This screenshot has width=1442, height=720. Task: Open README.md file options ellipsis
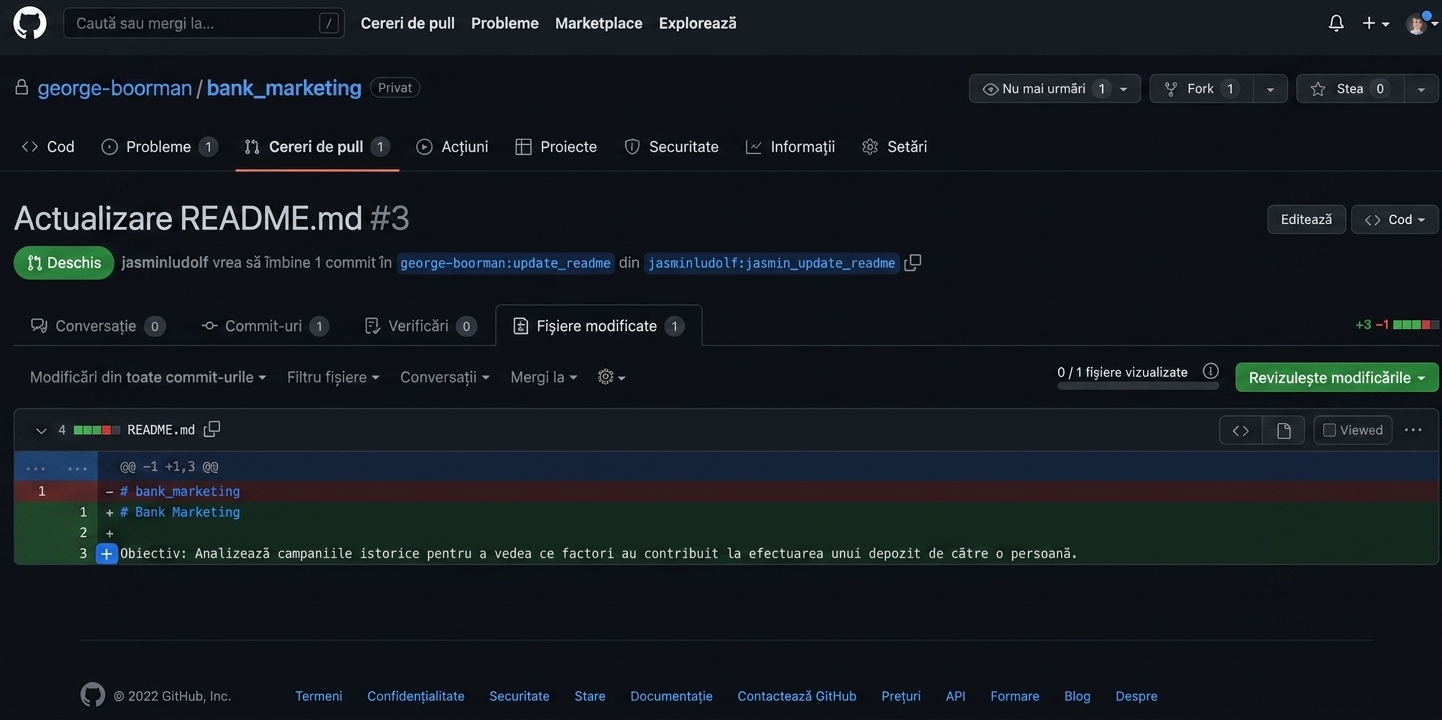[x=1413, y=430]
